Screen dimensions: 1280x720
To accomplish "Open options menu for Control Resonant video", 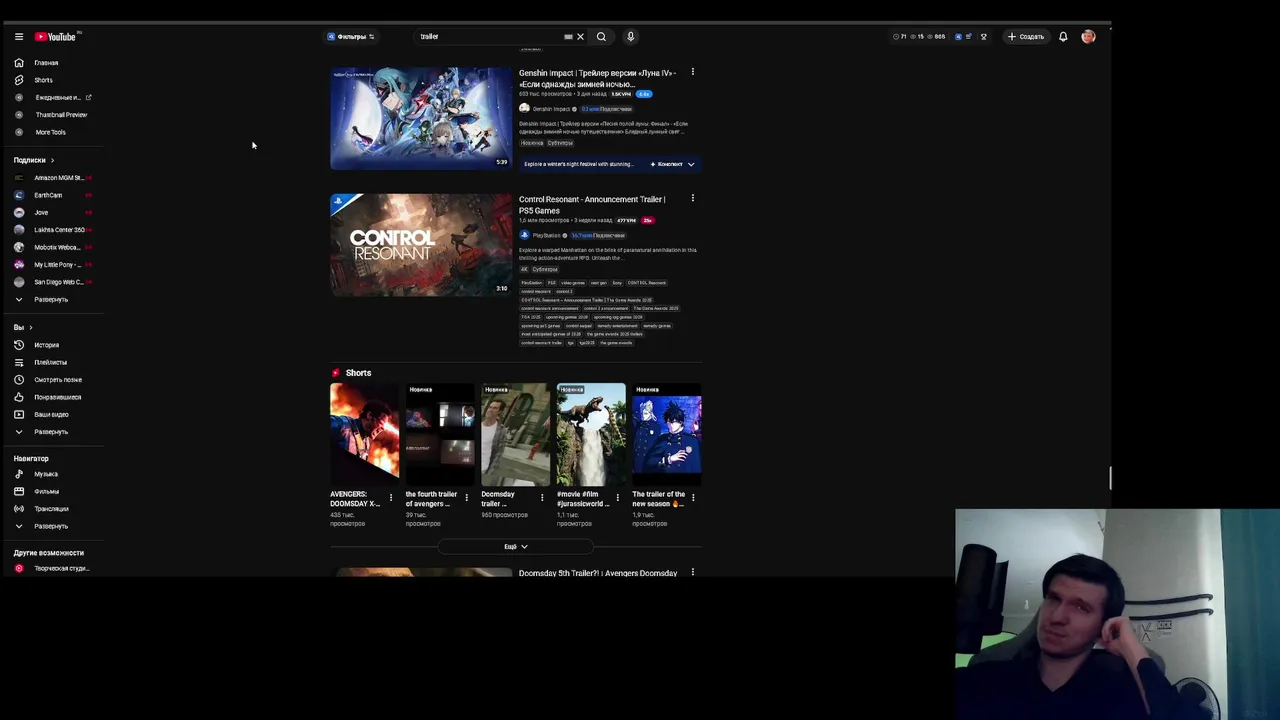I will 692,198.
